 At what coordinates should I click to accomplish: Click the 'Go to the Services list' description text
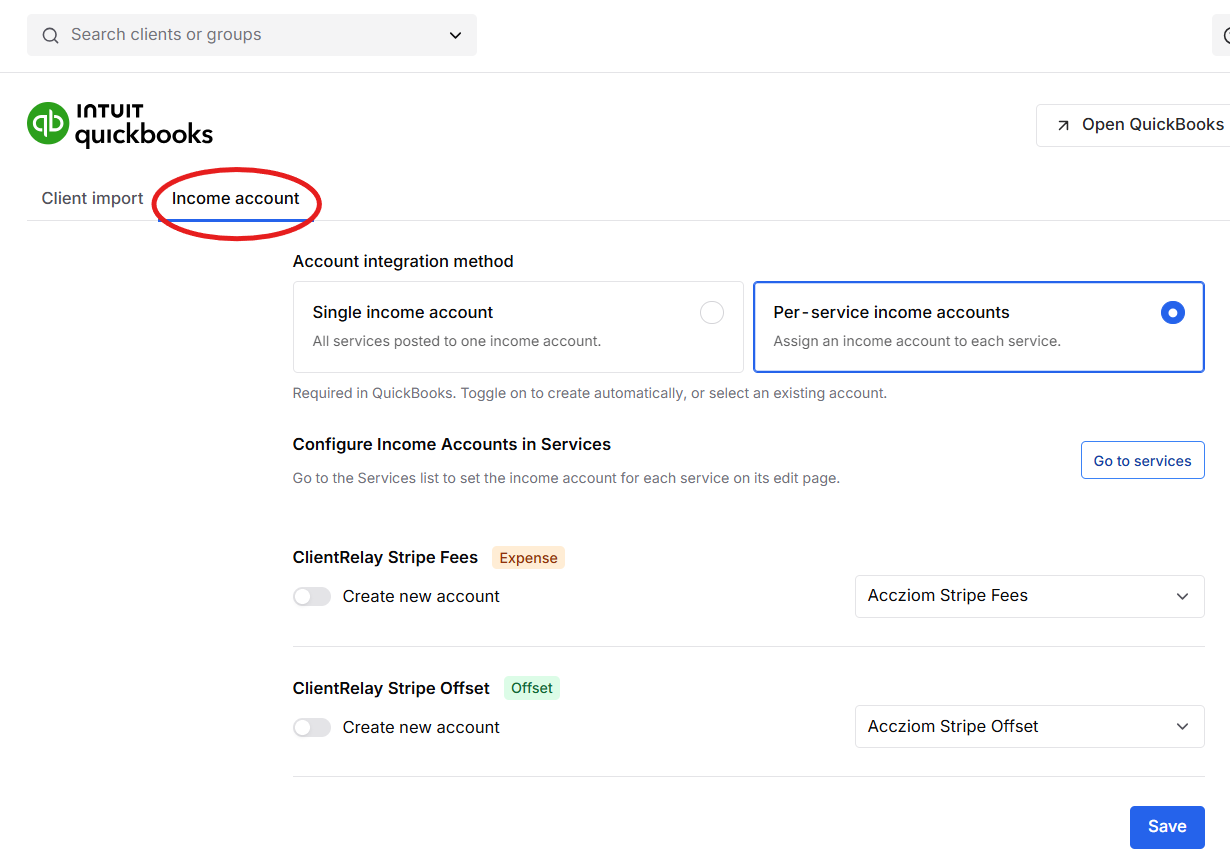tap(566, 478)
